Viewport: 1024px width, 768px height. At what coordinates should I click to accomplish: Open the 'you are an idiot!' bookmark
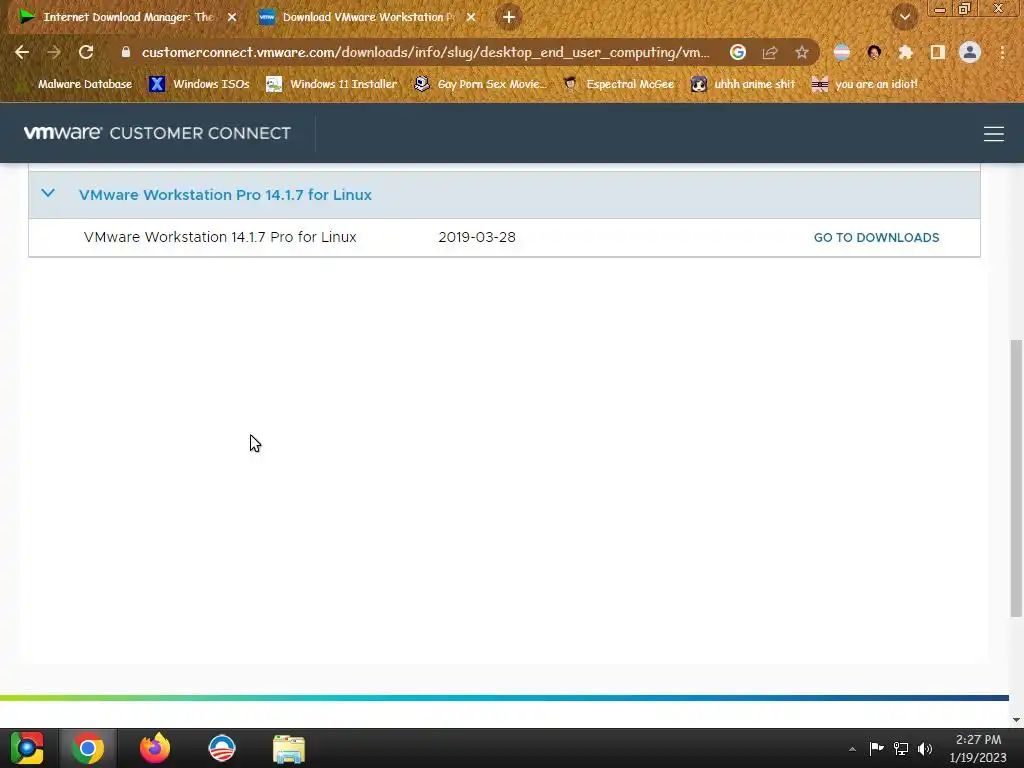(865, 84)
